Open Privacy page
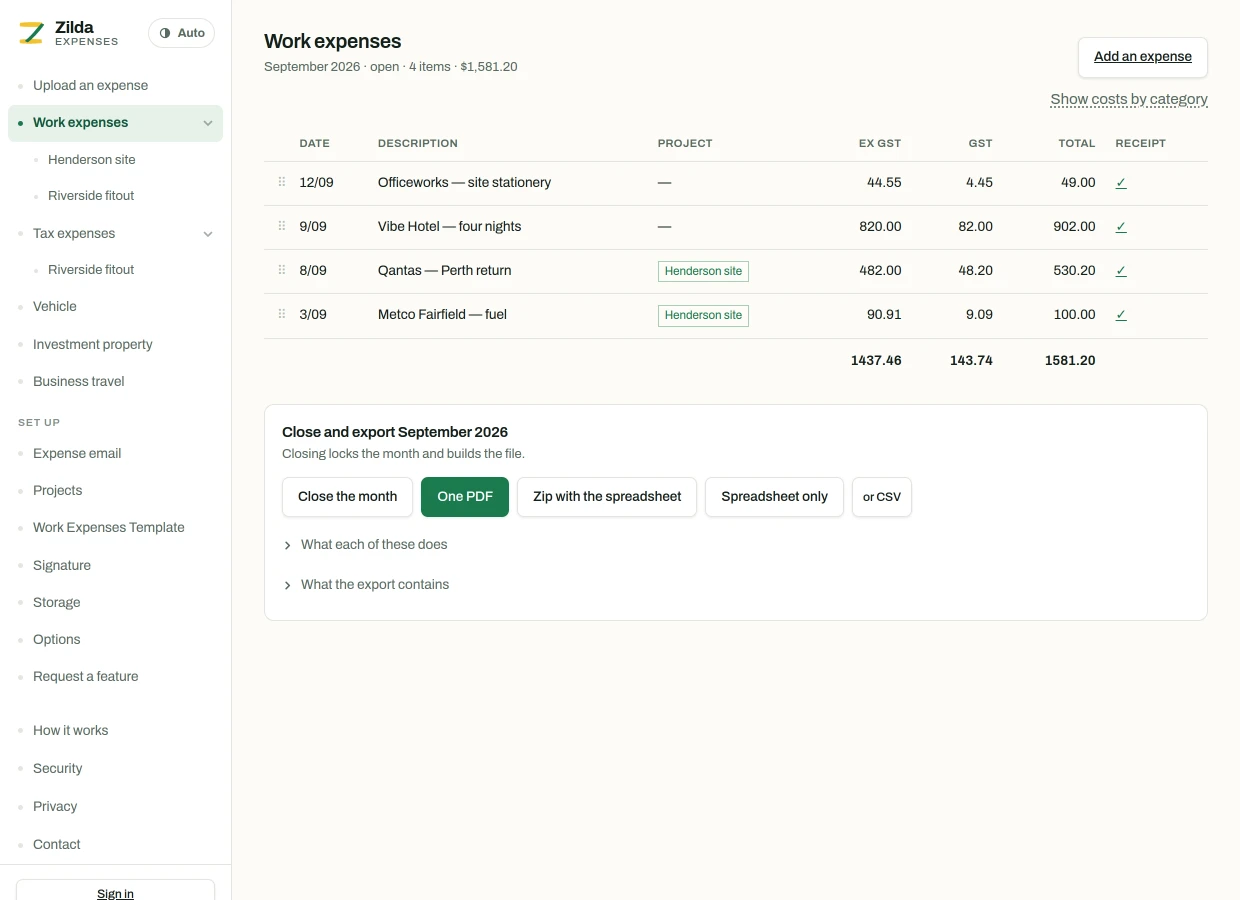This screenshot has height=900, width=1240. 55,806
